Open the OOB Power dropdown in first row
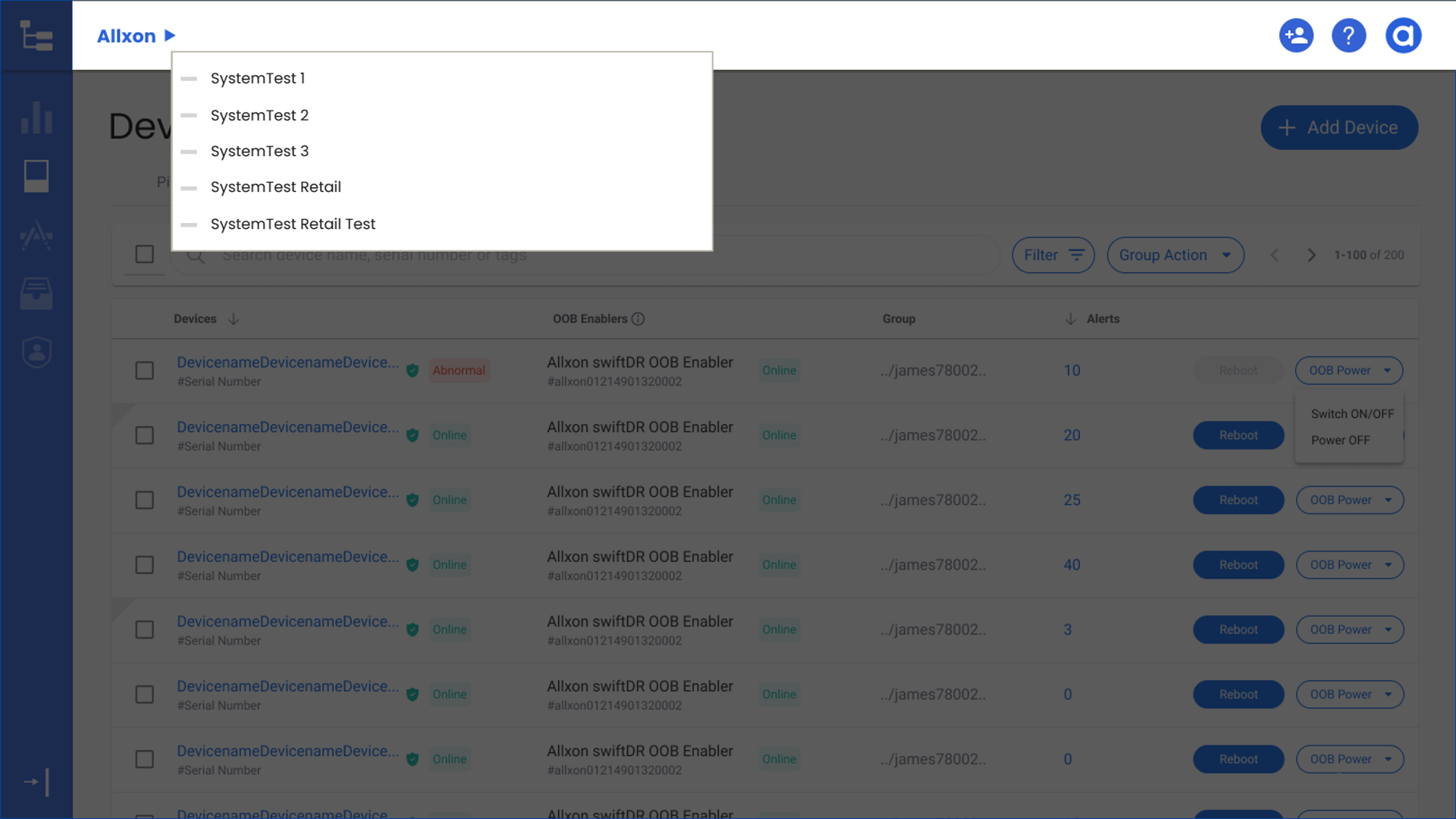Viewport: 1456px width, 819px height. tap(1349, 371)
